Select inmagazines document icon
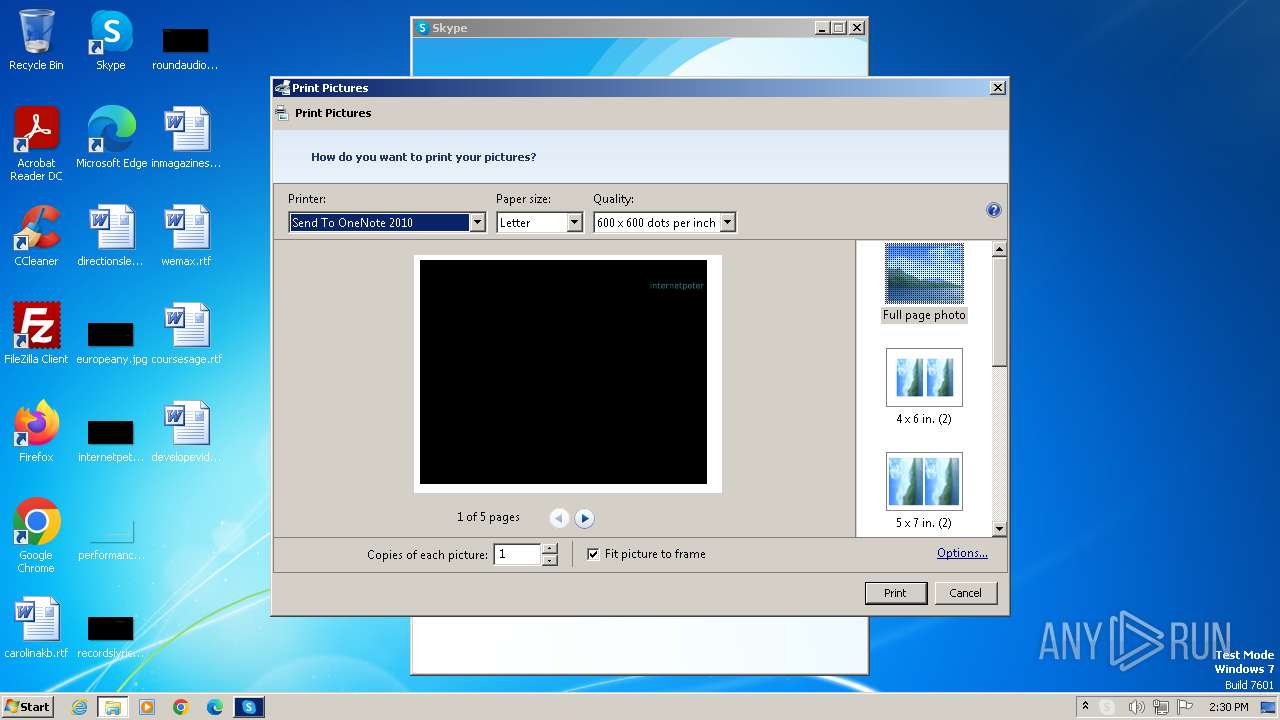This screenshot has width=1280, height=720. (186, 138)
